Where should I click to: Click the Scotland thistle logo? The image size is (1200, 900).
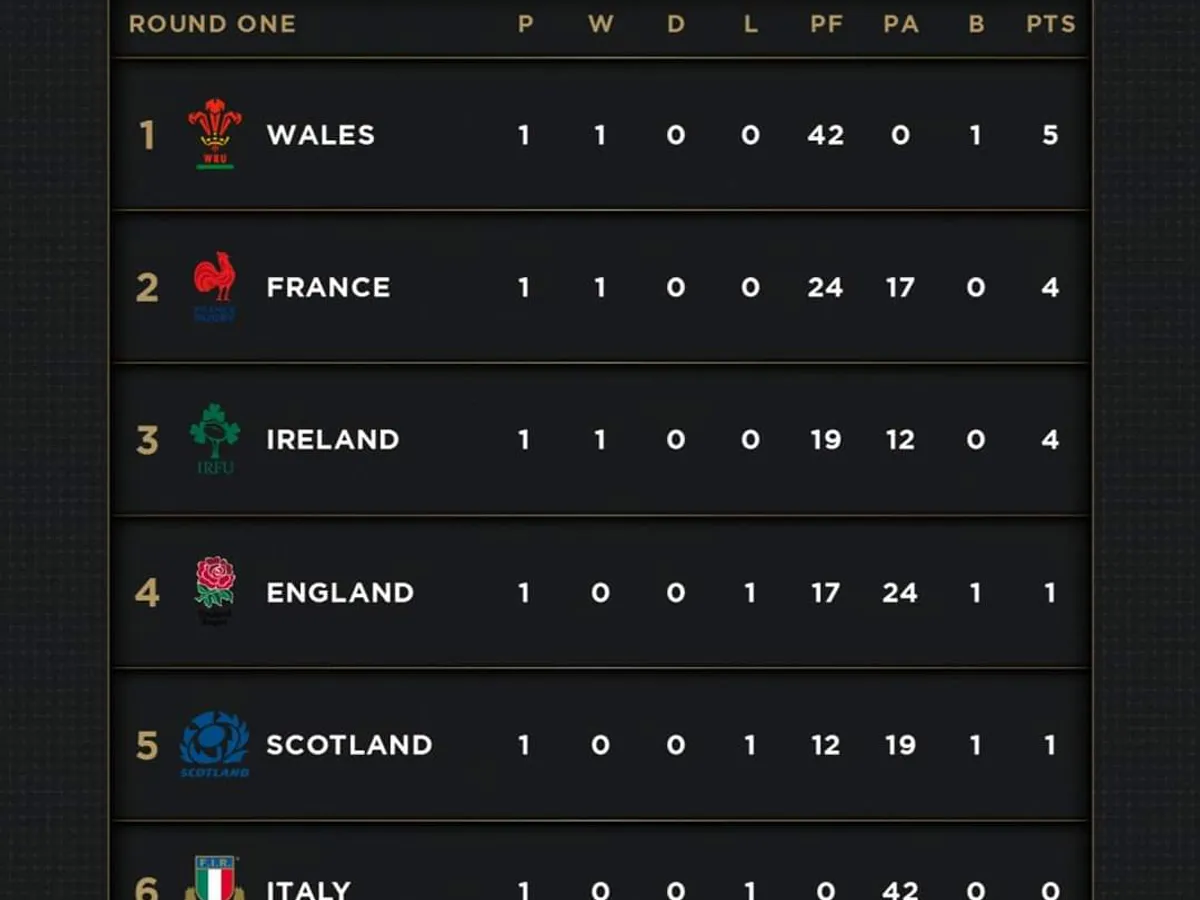tap(215, 744)
